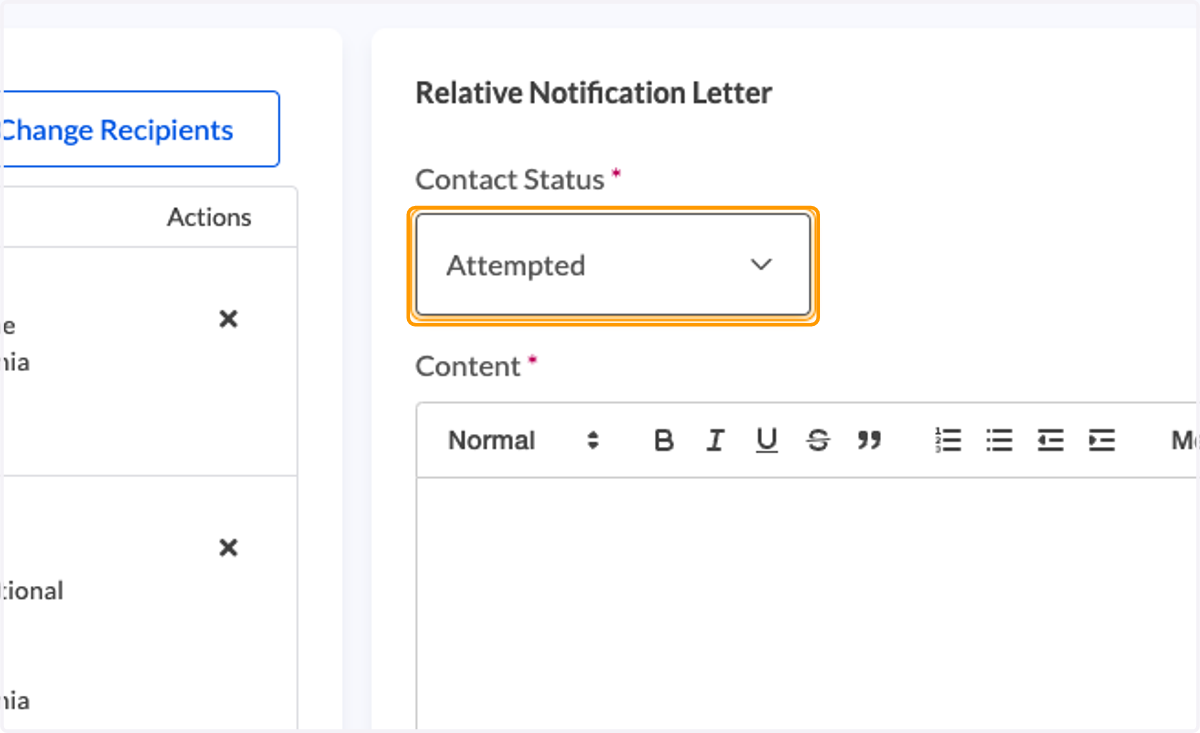
Task: Toggle underline formatting in the editor
Action: pos(767,440)
